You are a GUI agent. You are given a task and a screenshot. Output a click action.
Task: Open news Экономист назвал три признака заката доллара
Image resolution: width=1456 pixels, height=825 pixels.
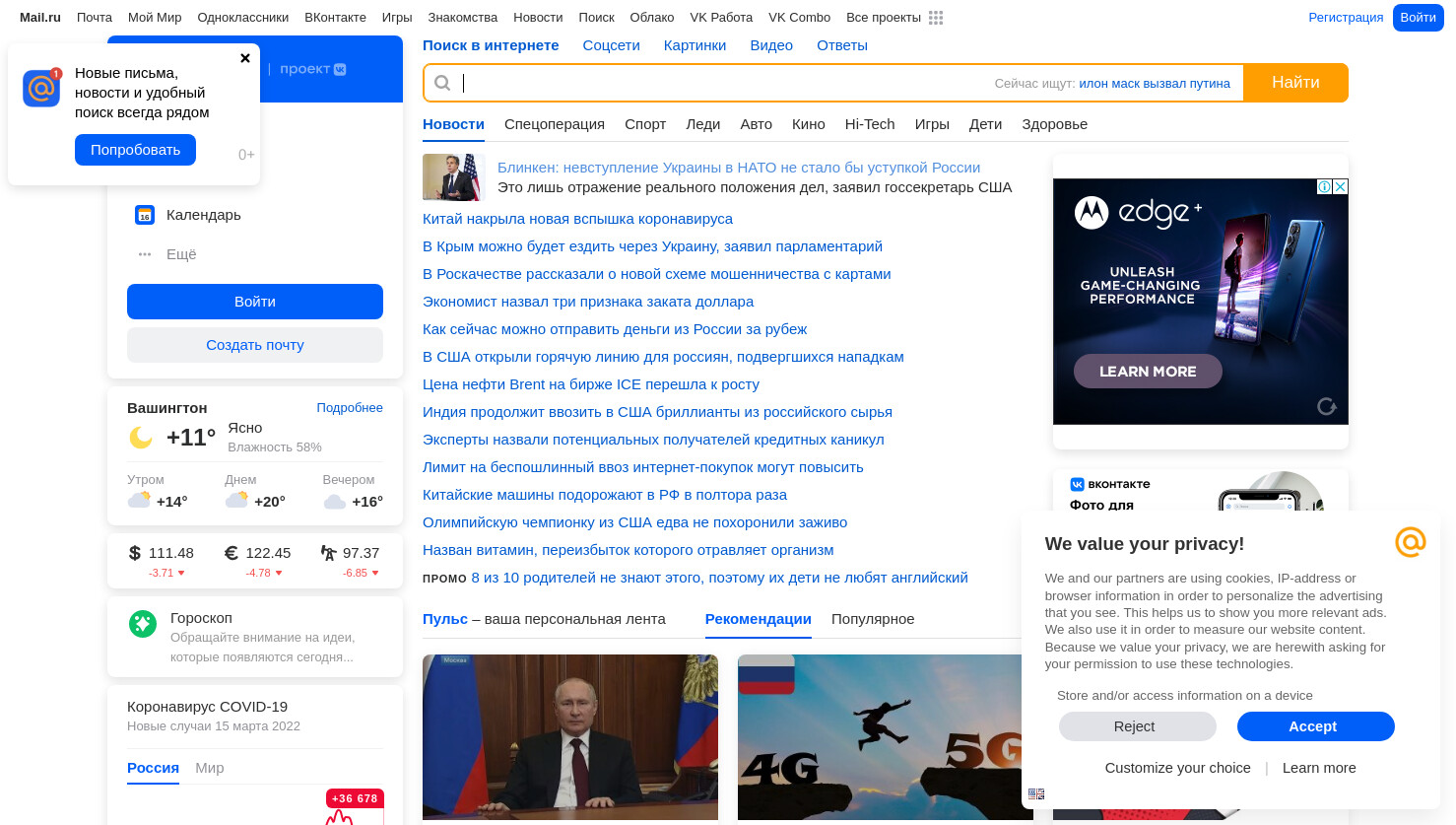(x=588, y=302)
